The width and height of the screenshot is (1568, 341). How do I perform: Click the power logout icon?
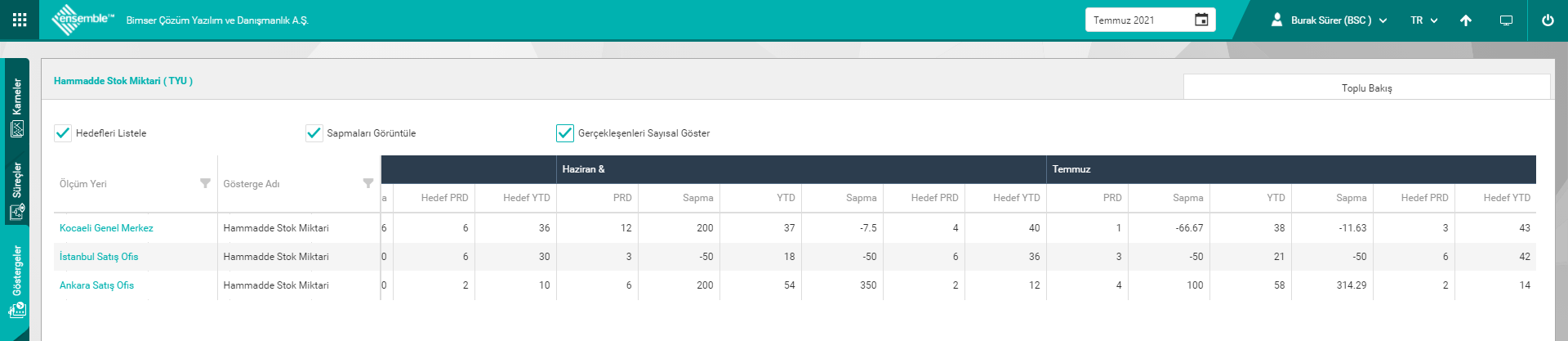(1548, 20)
